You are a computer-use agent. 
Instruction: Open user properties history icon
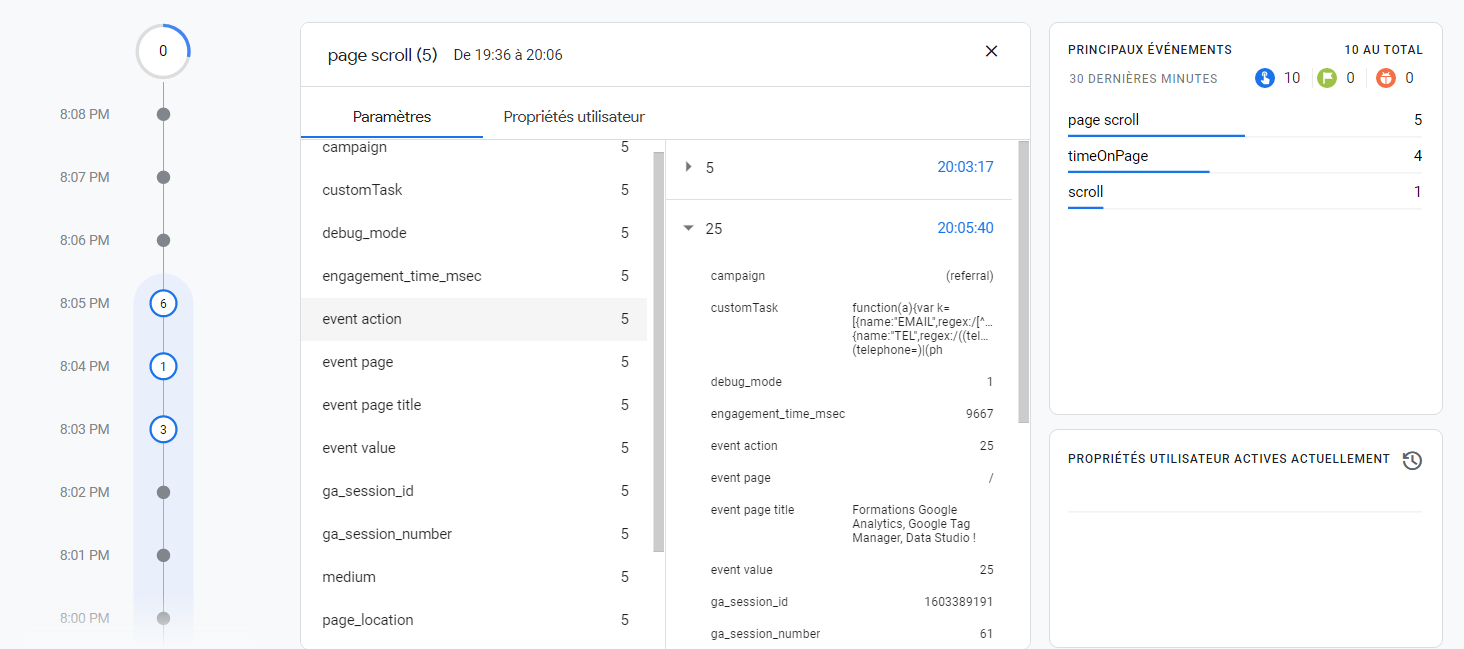1412,460
